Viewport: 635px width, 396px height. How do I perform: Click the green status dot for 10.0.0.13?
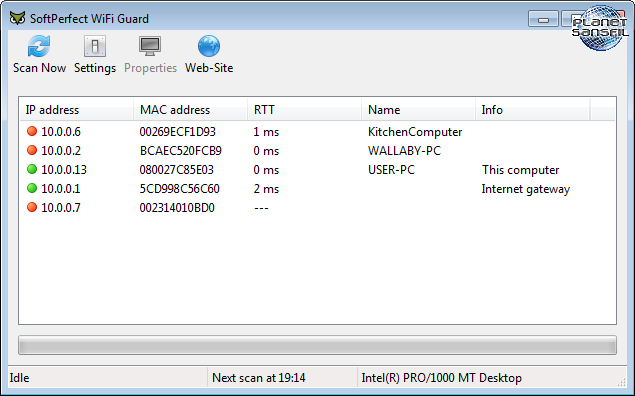[x=32, y=169]
